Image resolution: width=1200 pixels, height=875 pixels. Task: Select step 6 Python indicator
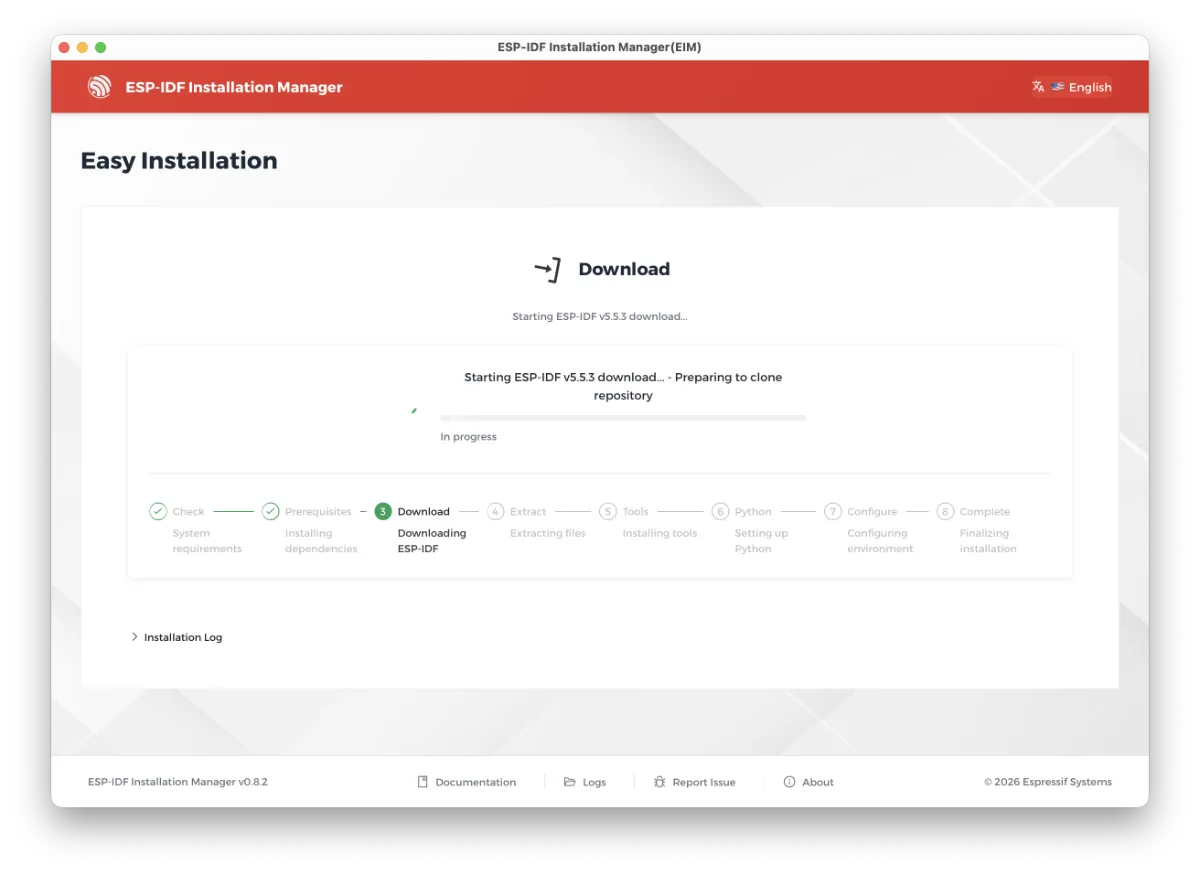point(720,511)
